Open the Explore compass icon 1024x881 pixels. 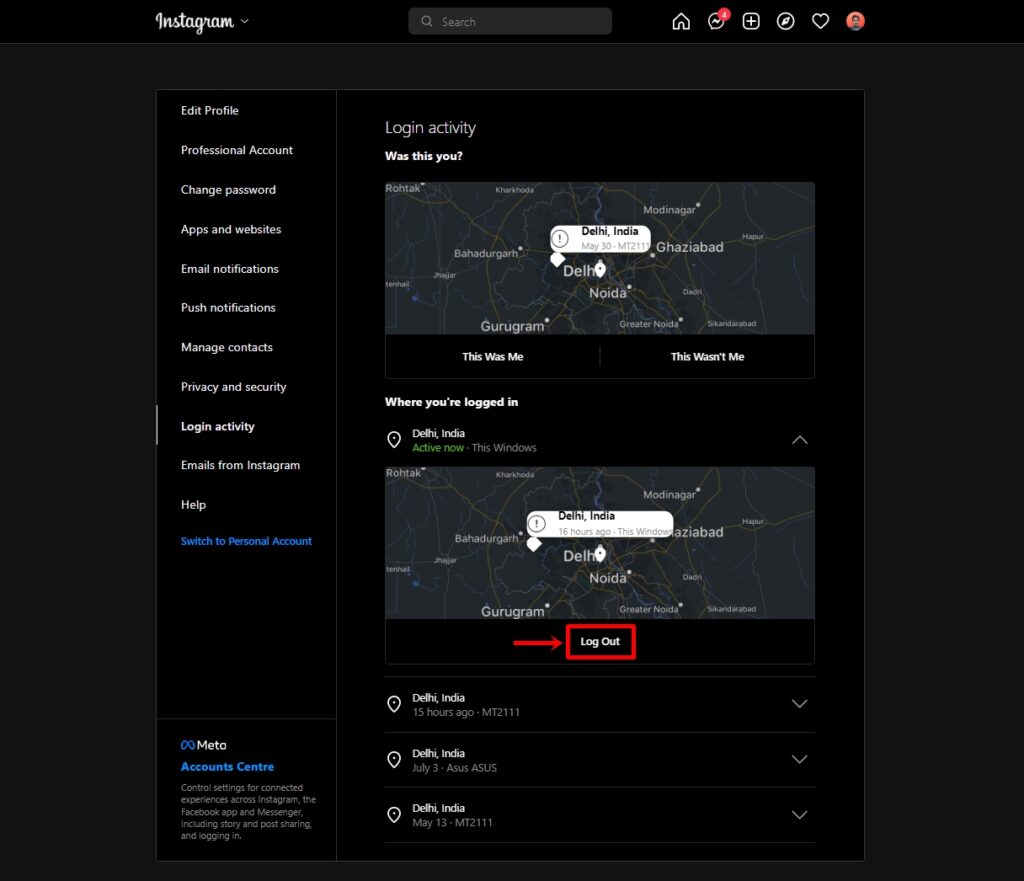pos(785,21)
